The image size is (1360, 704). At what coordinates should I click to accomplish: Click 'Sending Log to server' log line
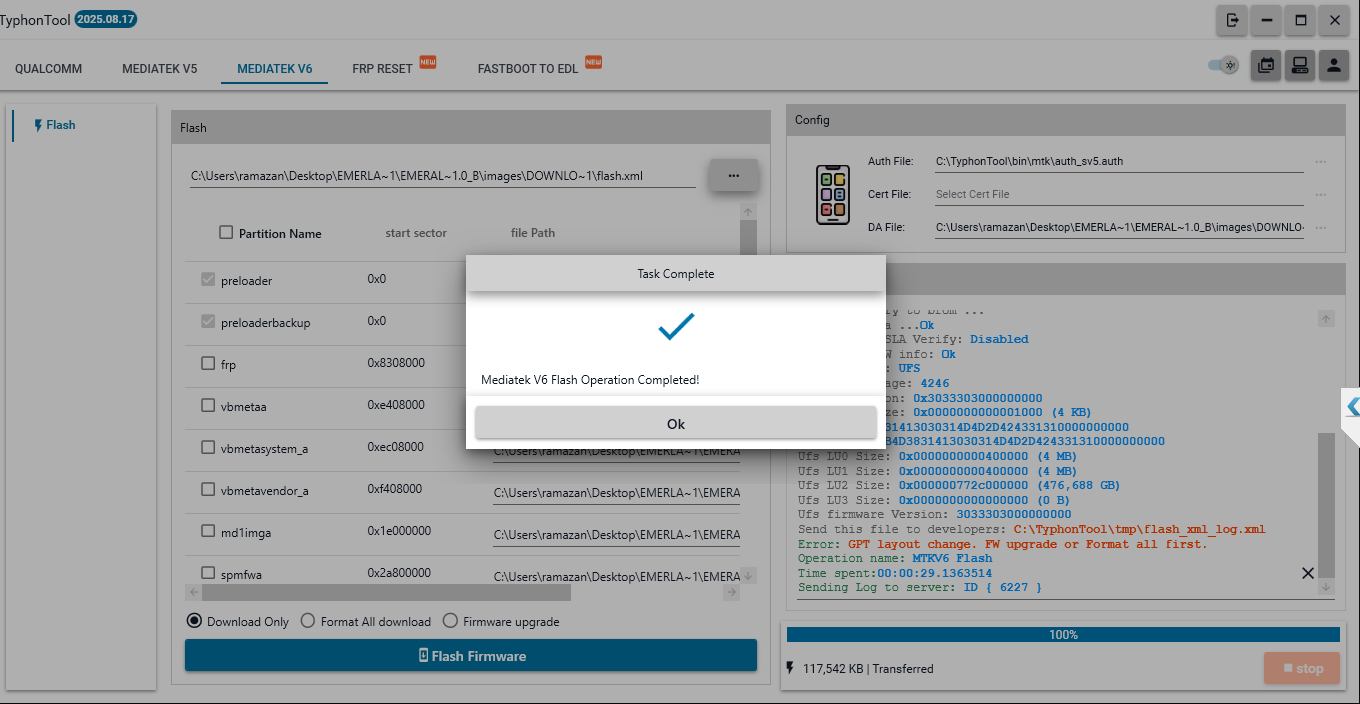920,588
